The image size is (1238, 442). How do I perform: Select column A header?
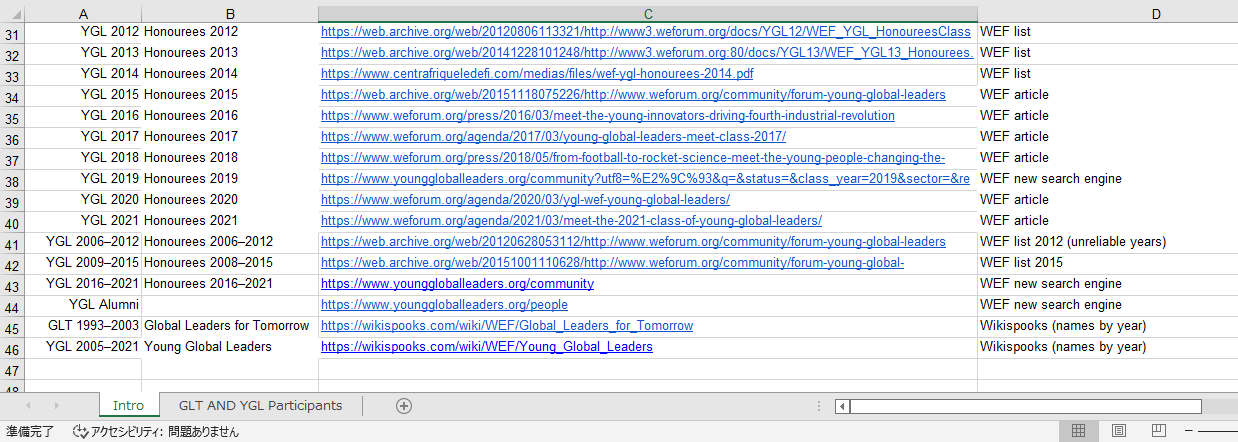[x=82, y=12]
